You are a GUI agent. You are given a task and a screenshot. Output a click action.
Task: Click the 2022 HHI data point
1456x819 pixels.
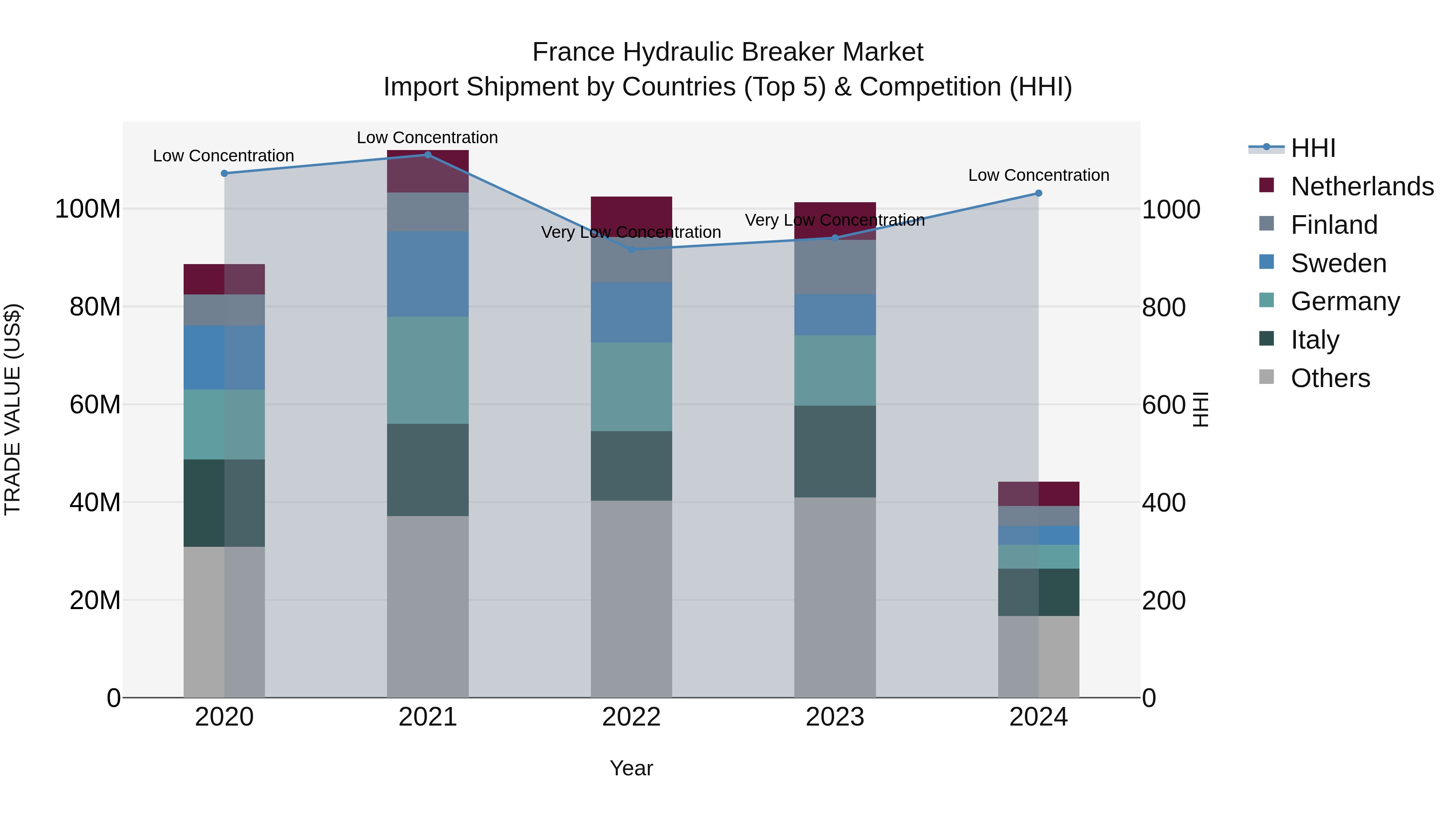pos(631,249)
